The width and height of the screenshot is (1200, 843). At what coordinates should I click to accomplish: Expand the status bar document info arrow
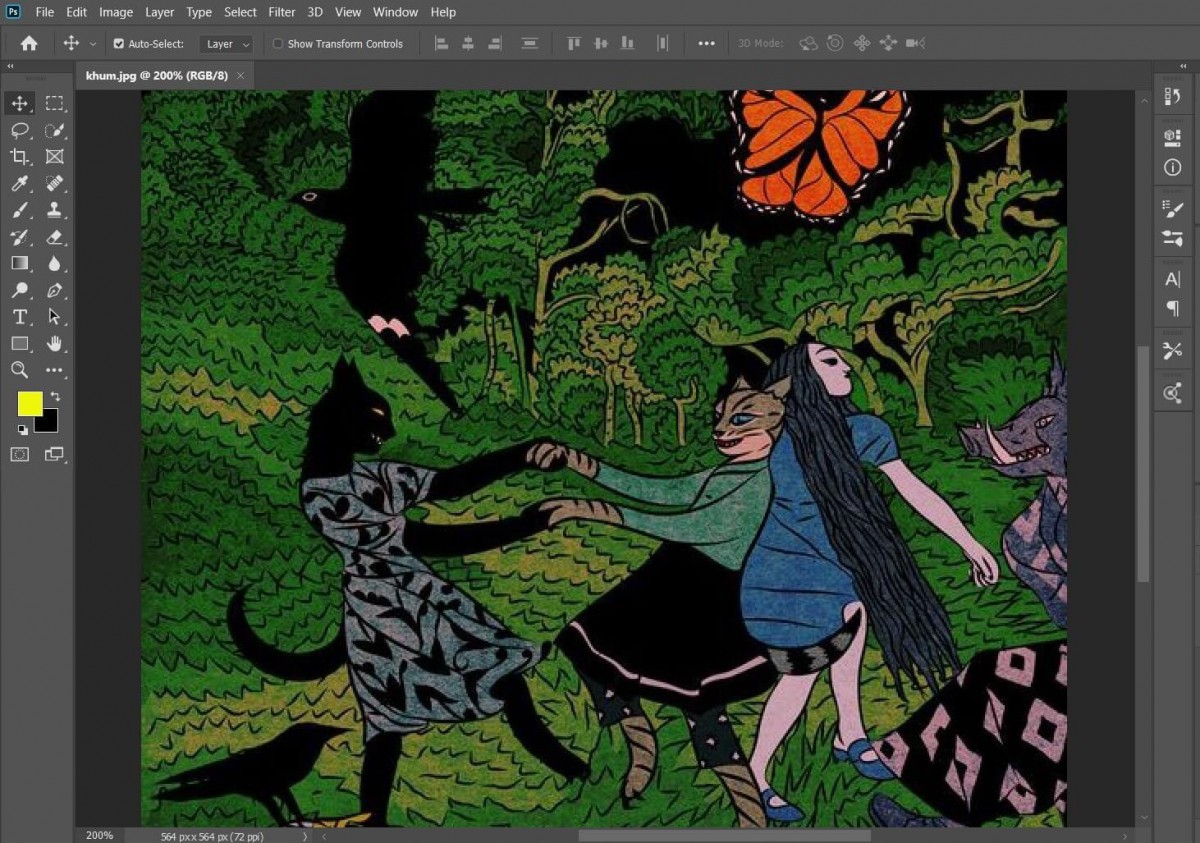click(x=306, y=836)
